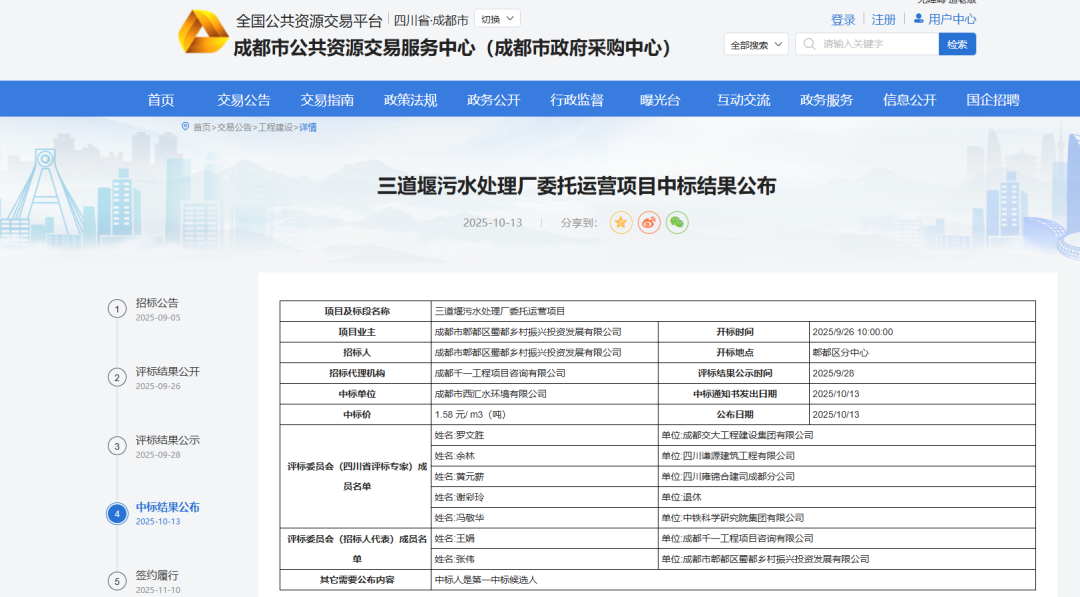This screenshot has height=597, width=1080.
Task: Click cell 姓名:黄元新
Action: click(x=544, y=476)
